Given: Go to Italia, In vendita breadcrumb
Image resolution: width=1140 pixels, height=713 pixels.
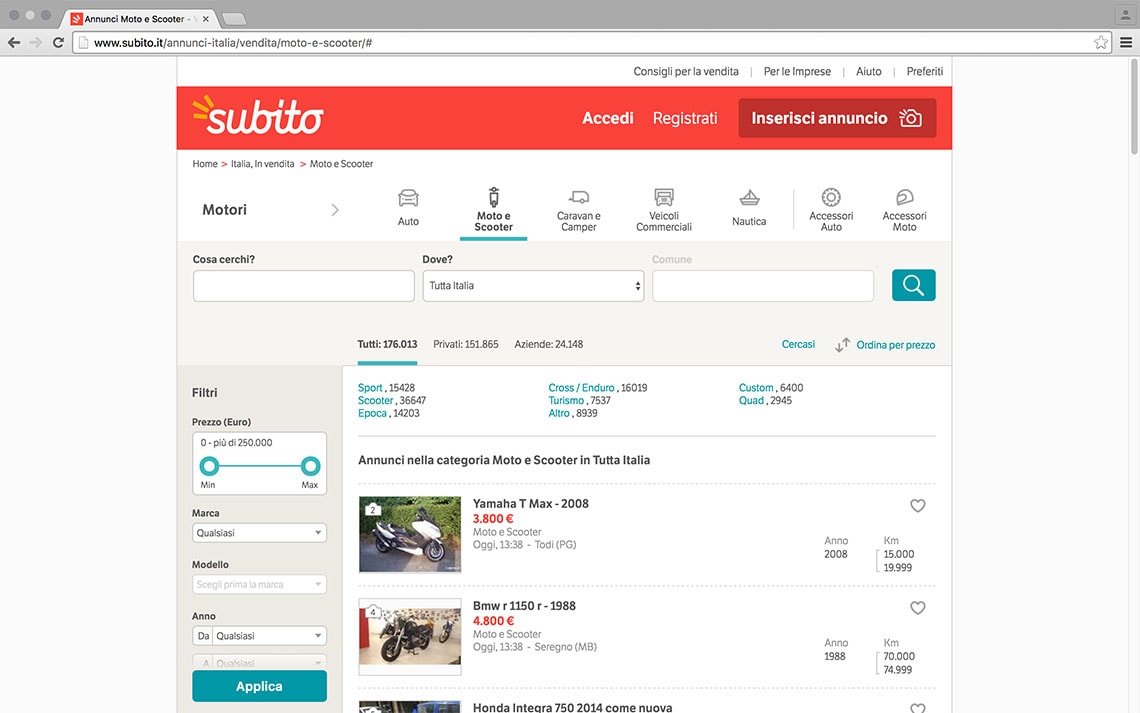Looking at the screenshot, I should pyautogui.click(x=262, y=164).
